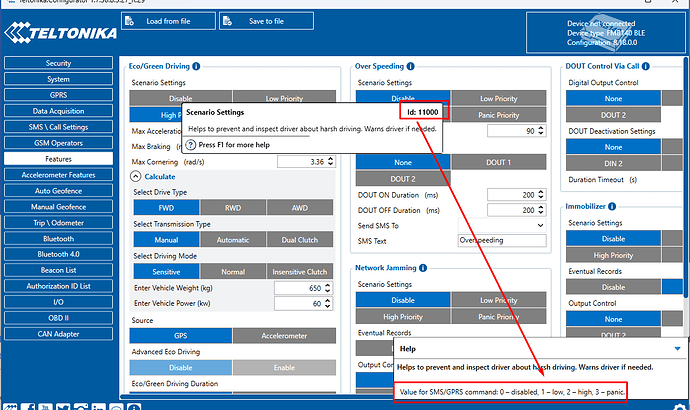Open Network Jamming info icon
Image resolution: width=690 pixels, height=410 pixels.
click(x=423, y=268)
